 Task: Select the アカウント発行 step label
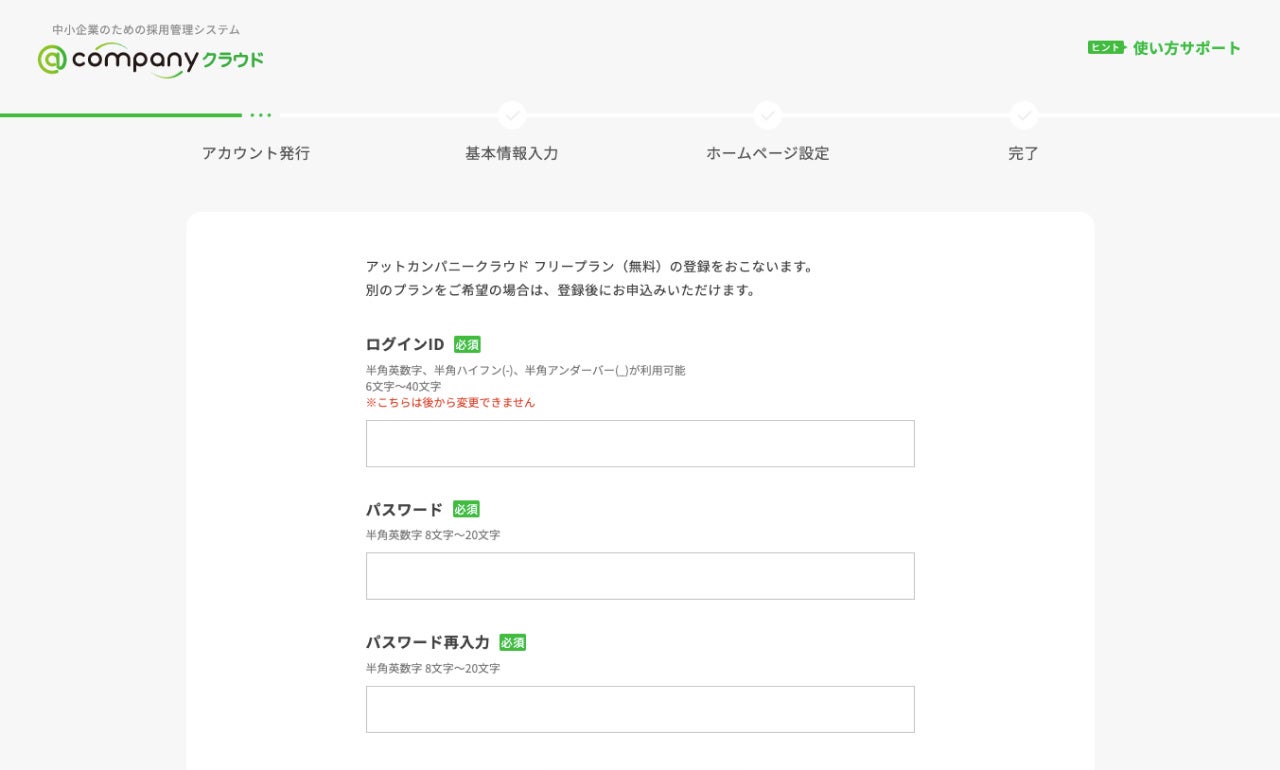pyautogui.click(x=256, y=153)
